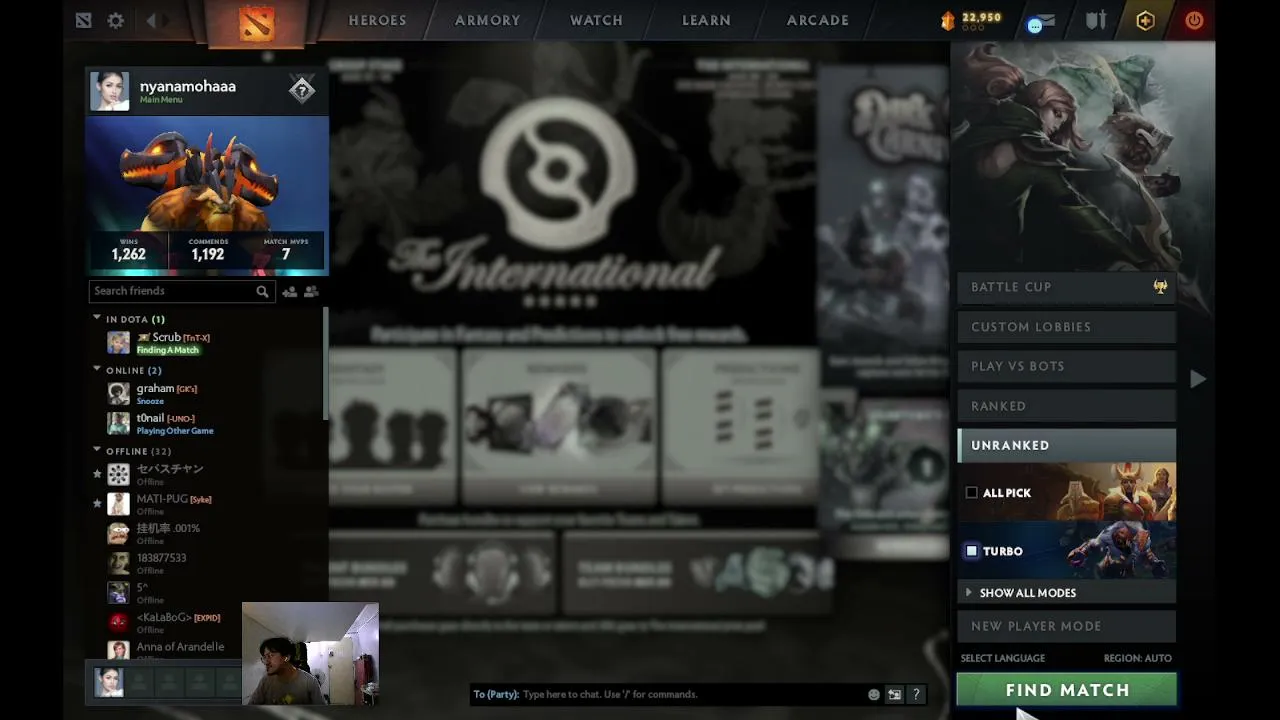This screenshot has height=720, width=1280.
Task: Open the mail notifications envelope
Action: [1041, 21]
